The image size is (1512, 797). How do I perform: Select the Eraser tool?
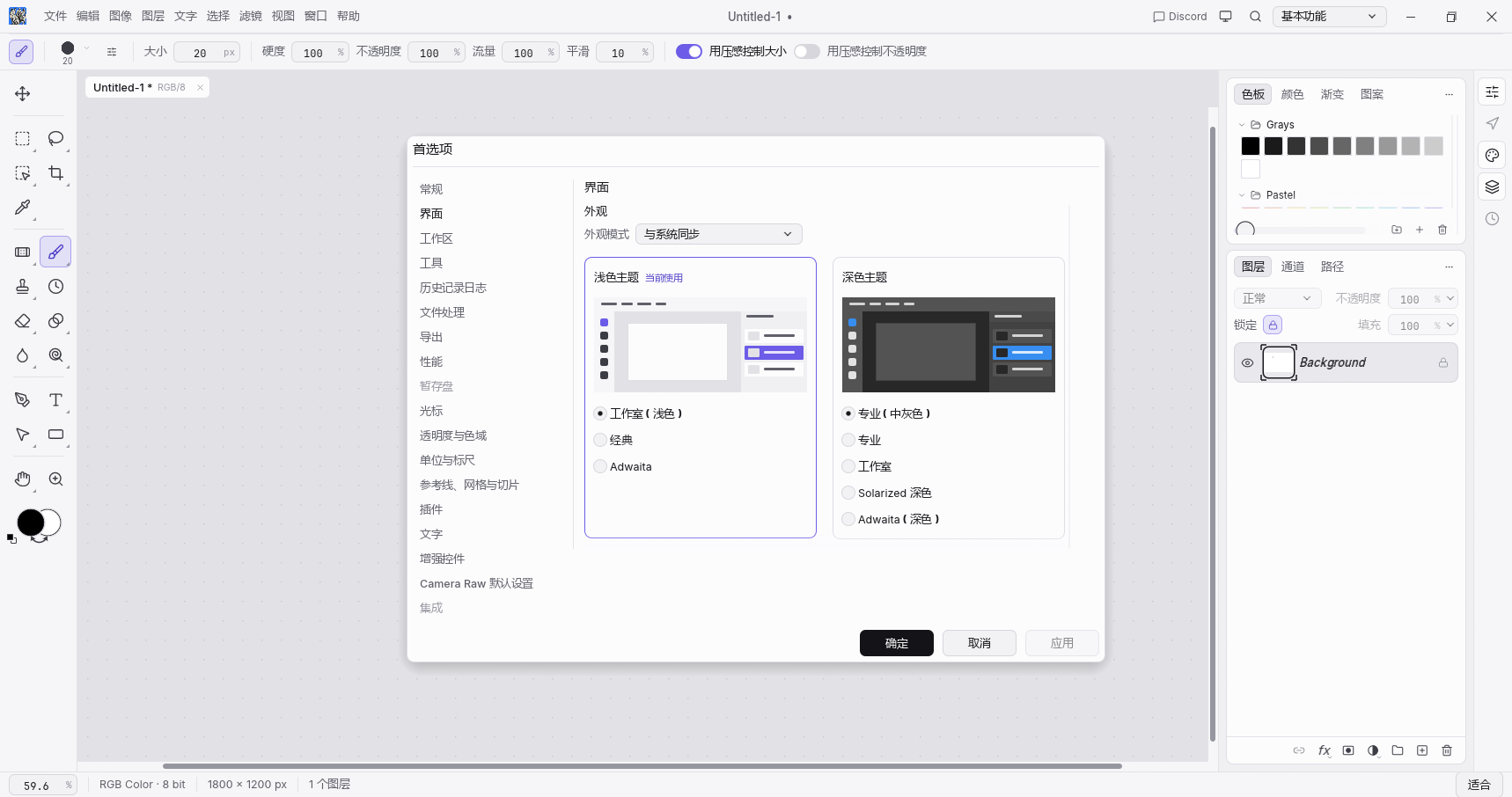23,321
